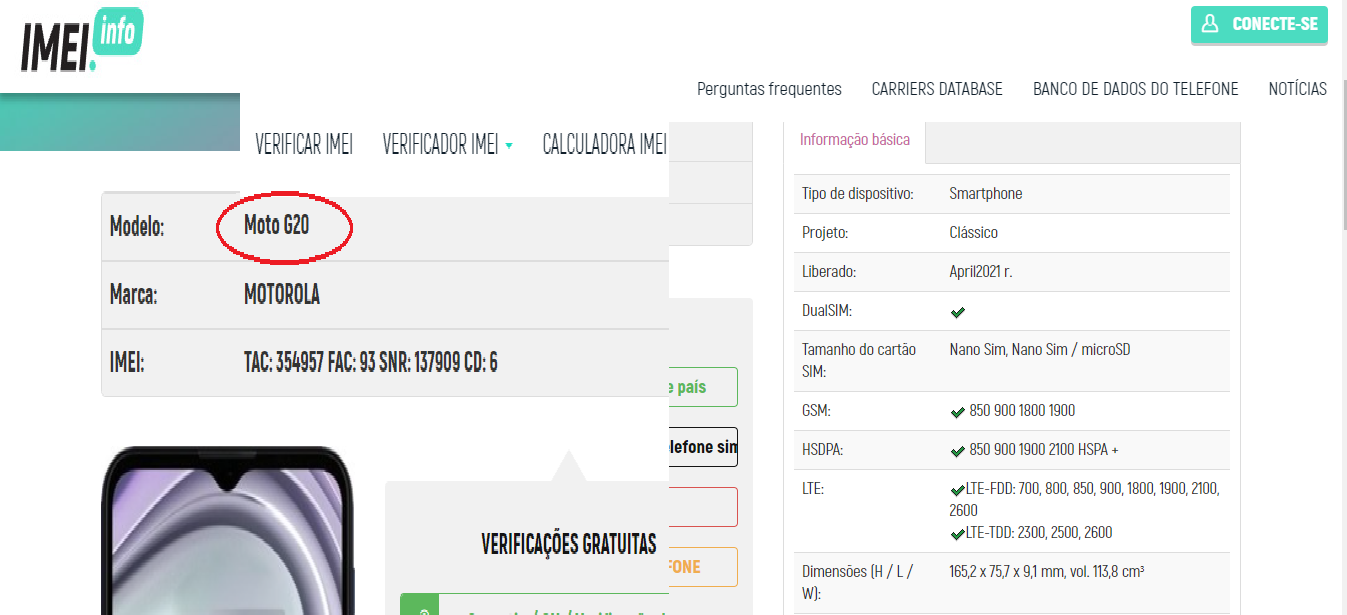Click the Clássico project value
This screenshot has height=615, width=1347.
pos(974,232)
